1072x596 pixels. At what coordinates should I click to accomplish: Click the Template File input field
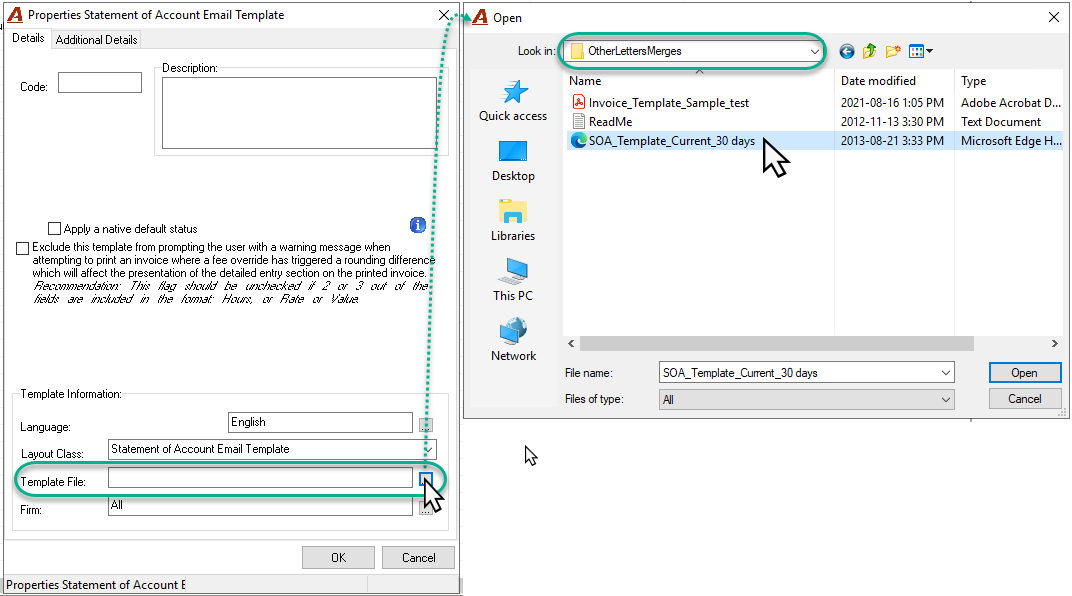click(260, 478)
